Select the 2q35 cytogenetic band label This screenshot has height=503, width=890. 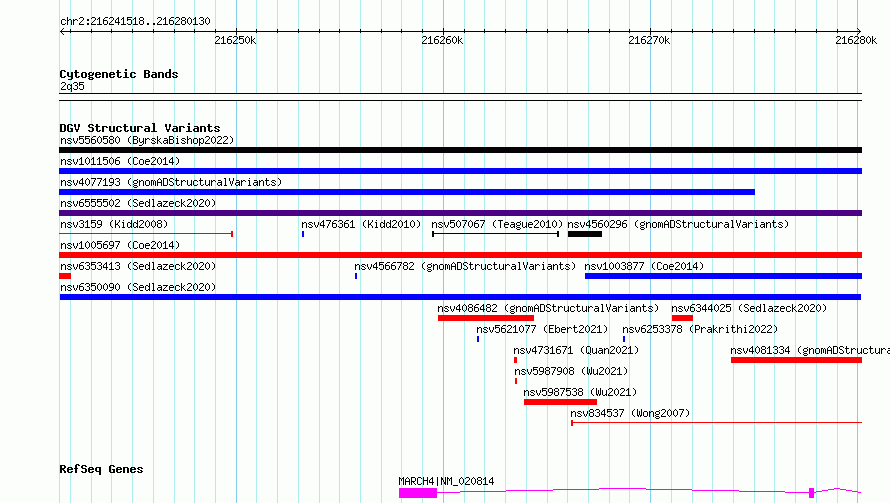point(72,86)
